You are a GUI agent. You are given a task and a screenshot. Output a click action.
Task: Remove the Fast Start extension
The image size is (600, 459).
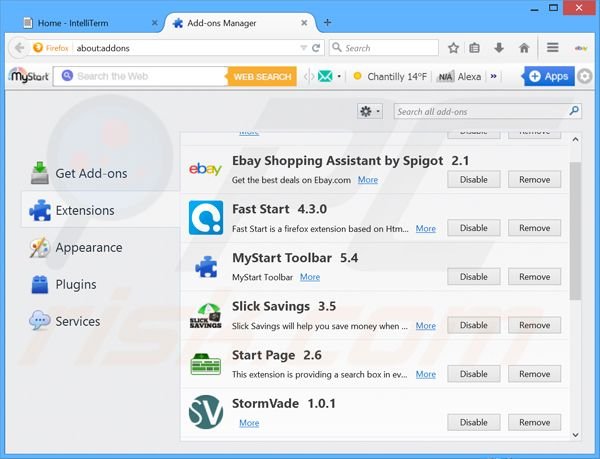[x=535, y=228]
